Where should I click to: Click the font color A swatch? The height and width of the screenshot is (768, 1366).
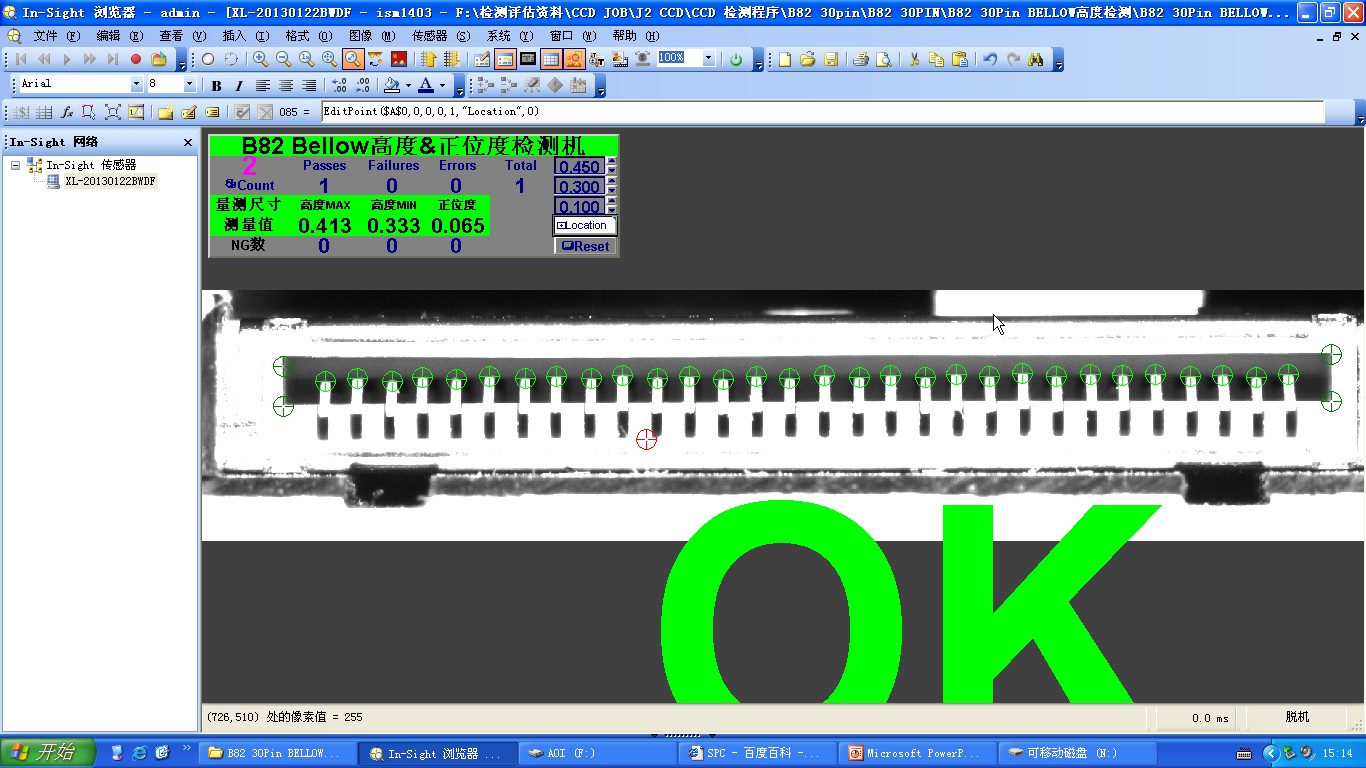(426, 85)
